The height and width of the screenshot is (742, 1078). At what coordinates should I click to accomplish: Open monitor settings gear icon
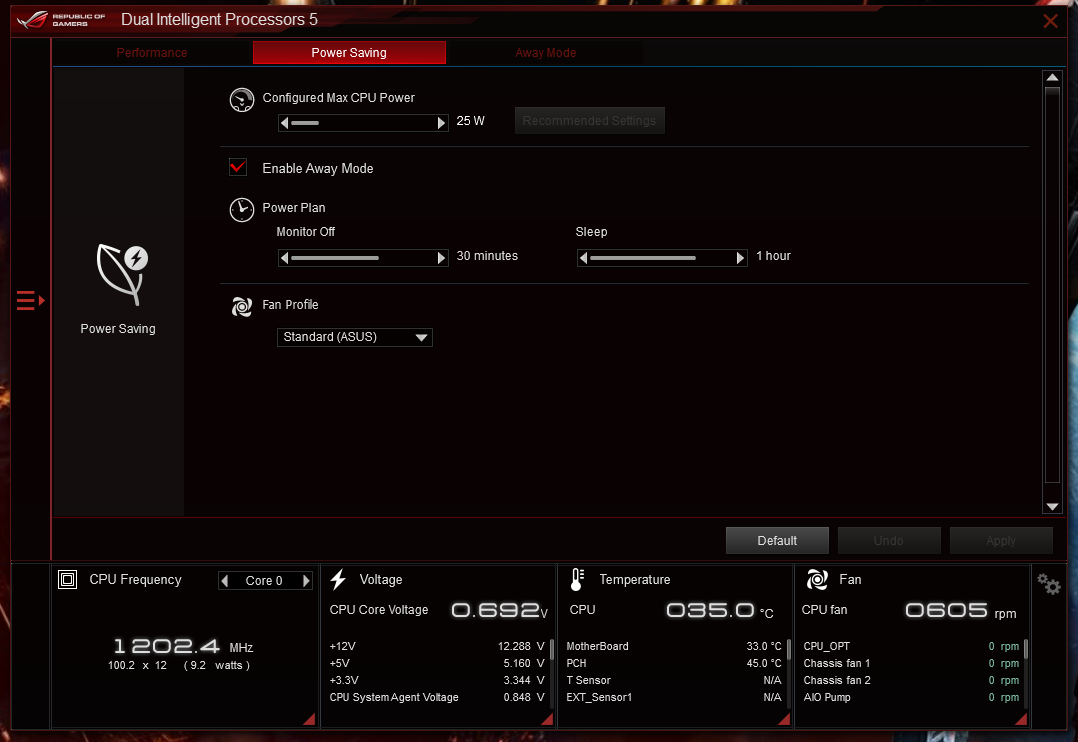[1049, 585]
